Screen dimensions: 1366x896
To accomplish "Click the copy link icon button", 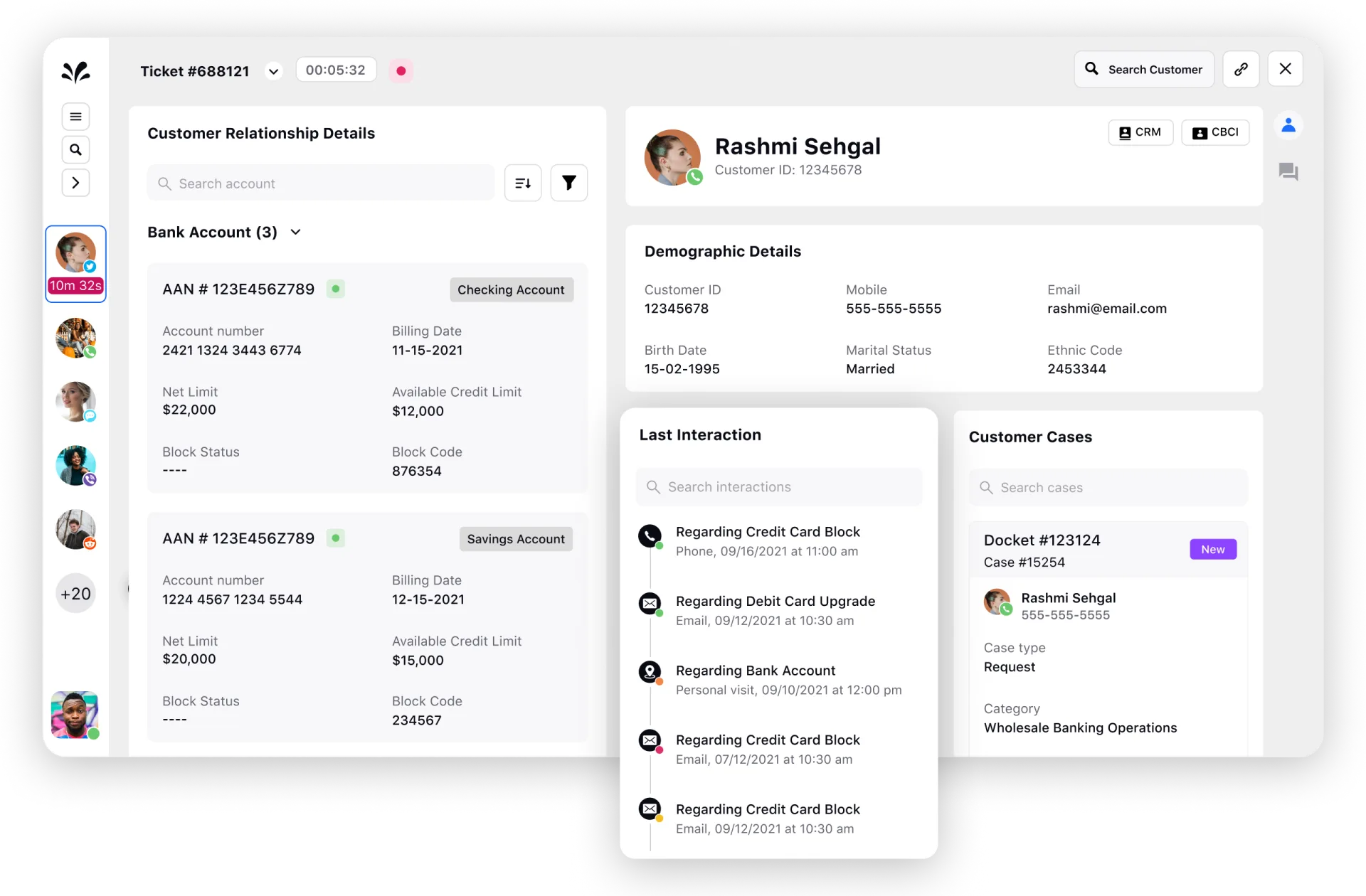I will click(1241, 69).
